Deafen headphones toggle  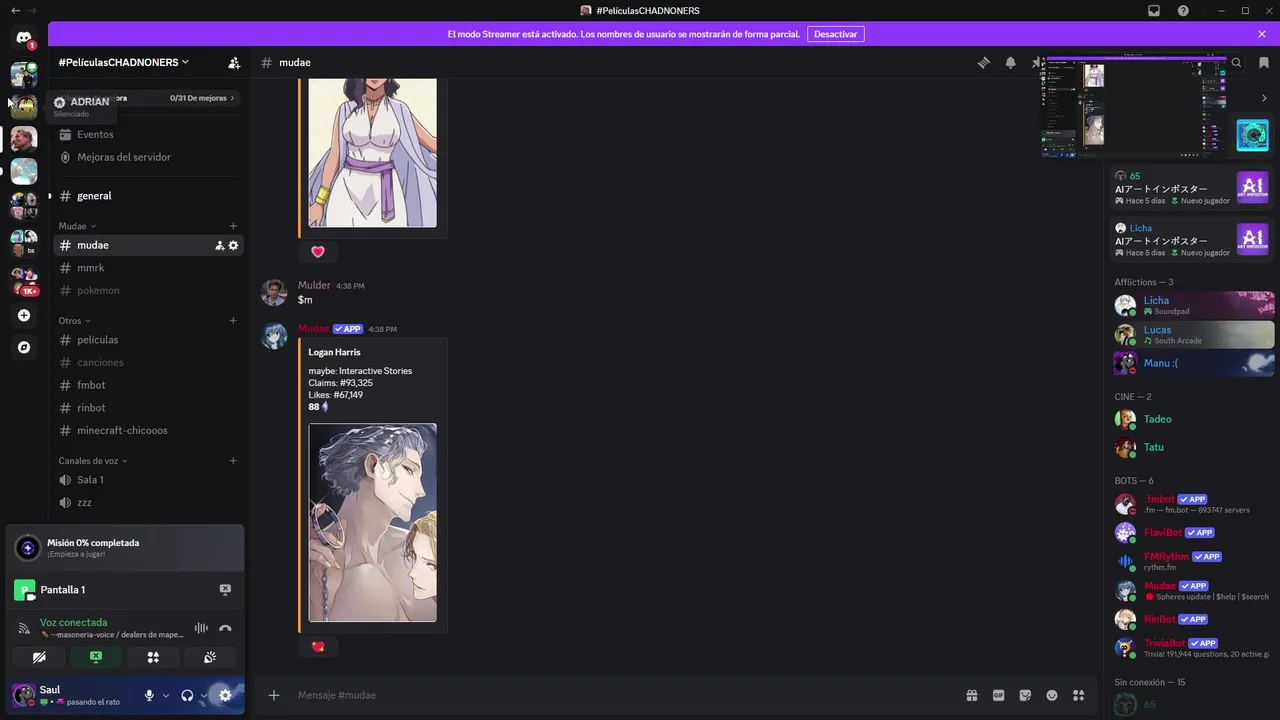187,695
